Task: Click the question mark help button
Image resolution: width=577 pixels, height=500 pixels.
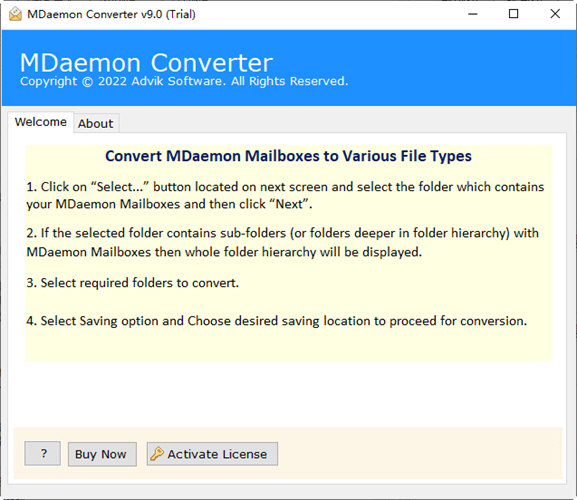Action: [x=43, y=453]
